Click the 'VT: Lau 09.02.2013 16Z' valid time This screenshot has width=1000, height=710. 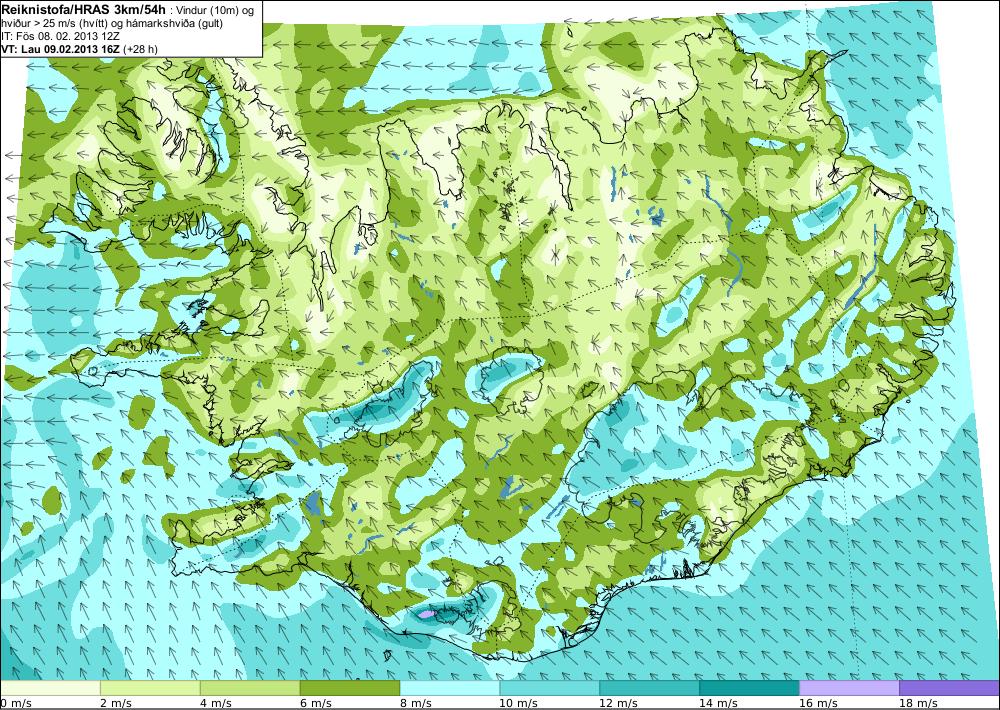[x=61, y=49]
